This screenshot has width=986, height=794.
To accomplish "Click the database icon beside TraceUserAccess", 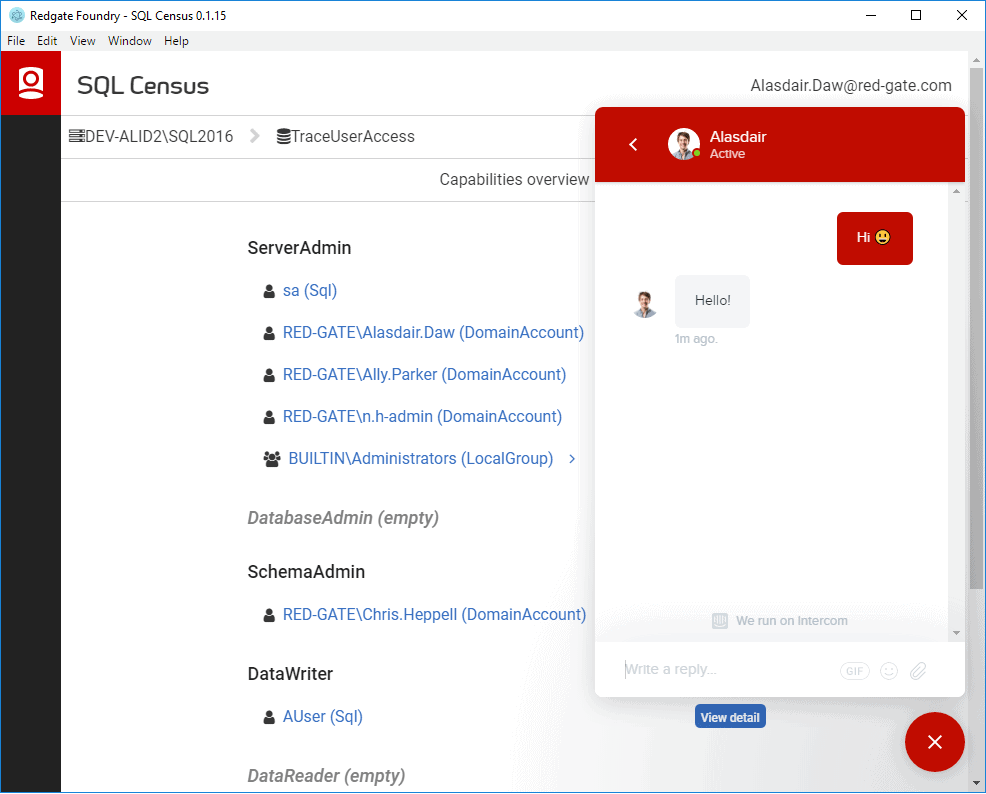I will click(x=284, y=136).
